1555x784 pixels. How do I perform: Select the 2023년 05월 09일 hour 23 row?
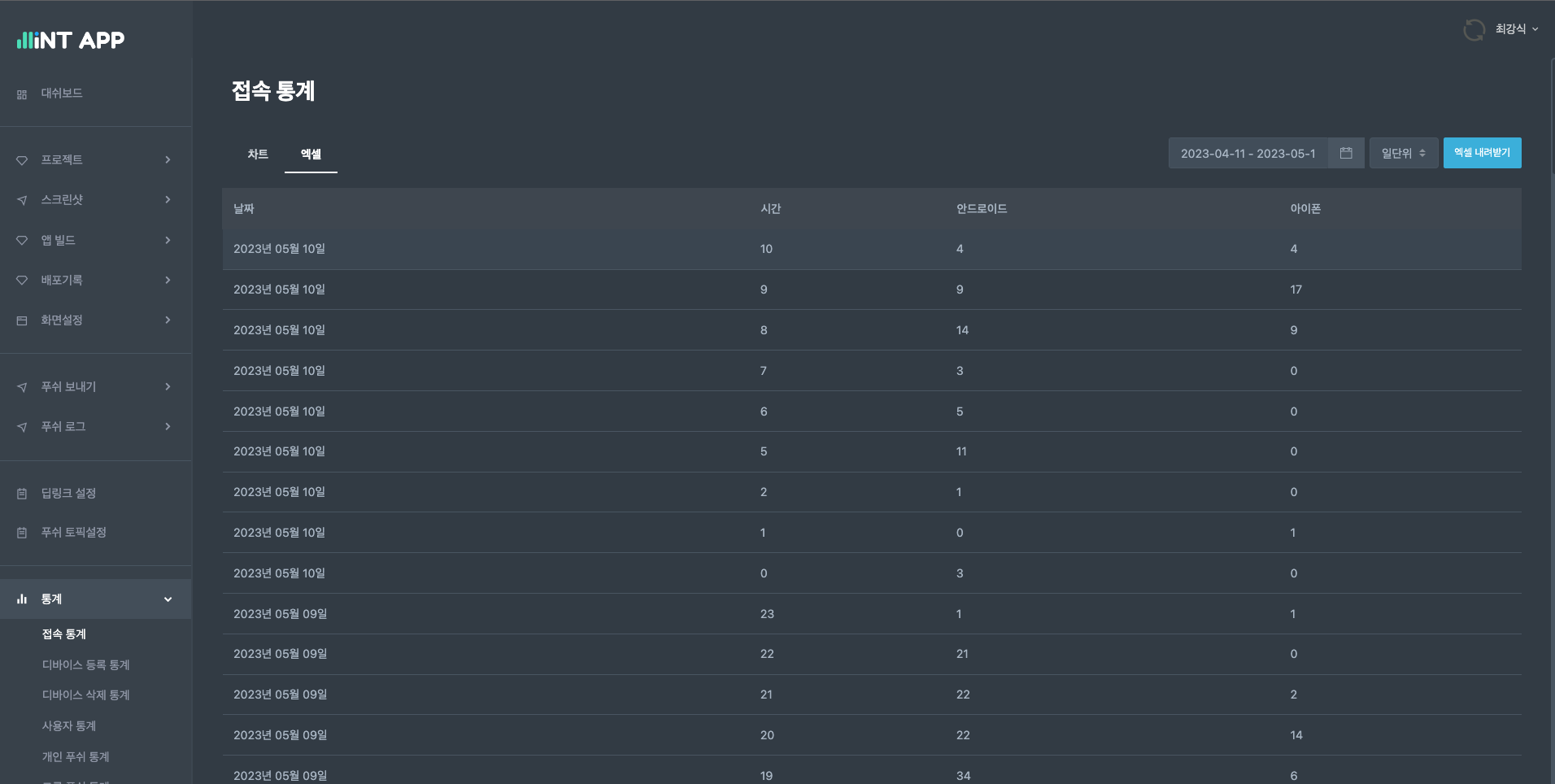tap(872, 614)
